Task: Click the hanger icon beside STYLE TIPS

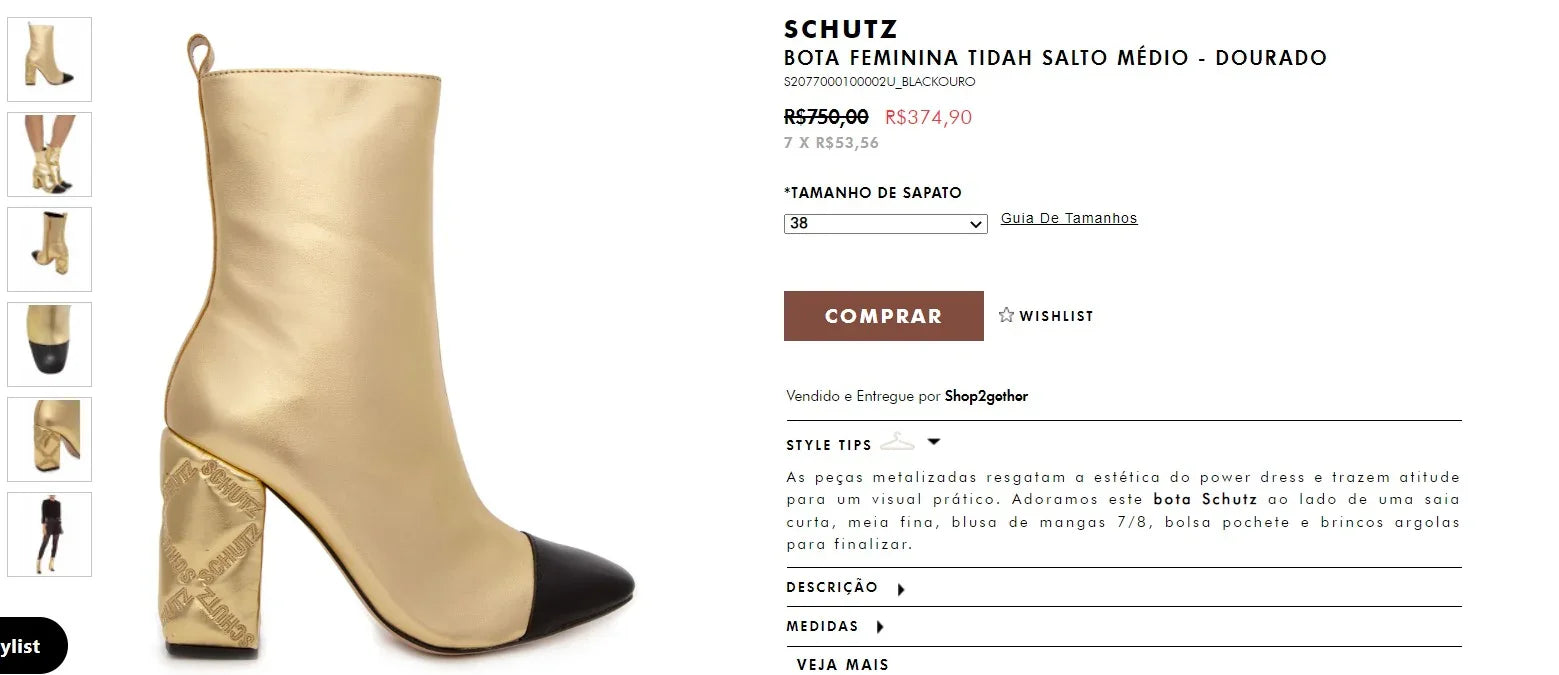Action: [899, 440]
